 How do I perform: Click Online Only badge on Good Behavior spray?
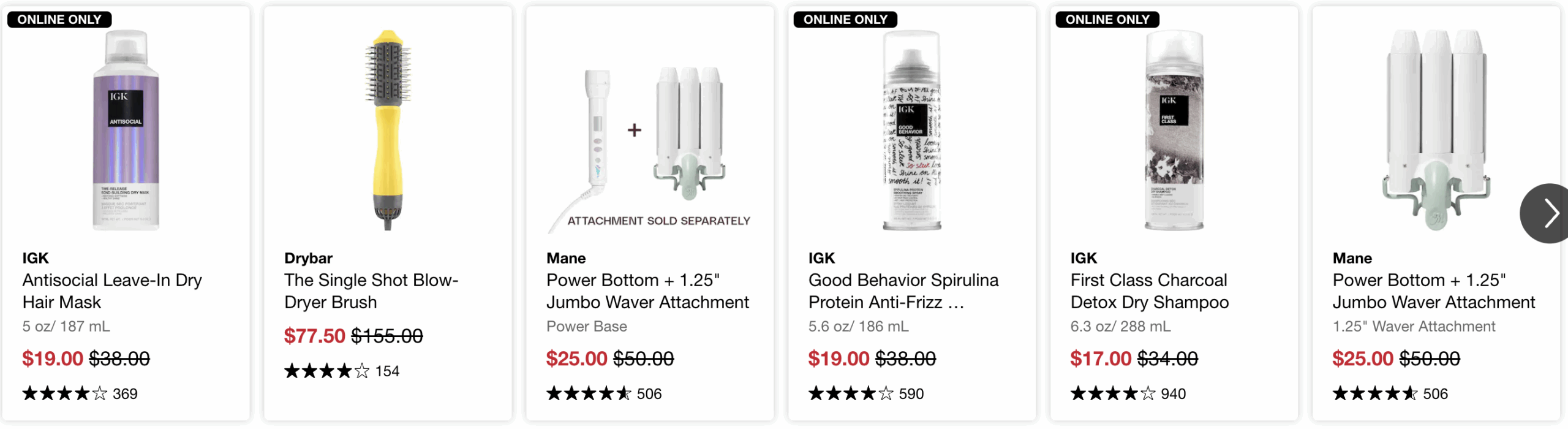coord(845,20)
